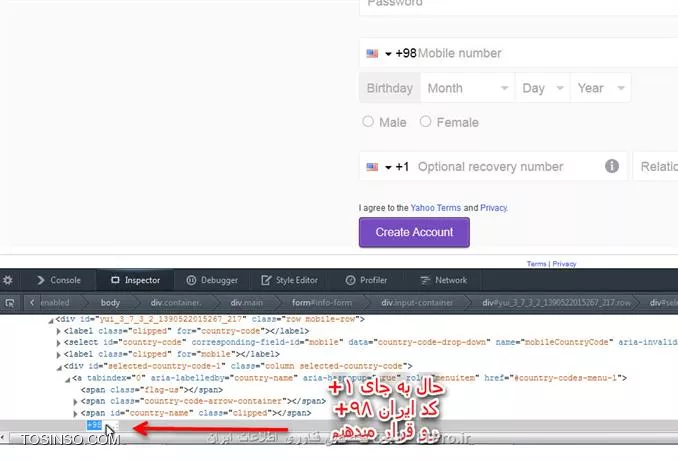Open the Style Editor tab
The height and width of the screenshot is (461, 678).
tap(290, 280)
